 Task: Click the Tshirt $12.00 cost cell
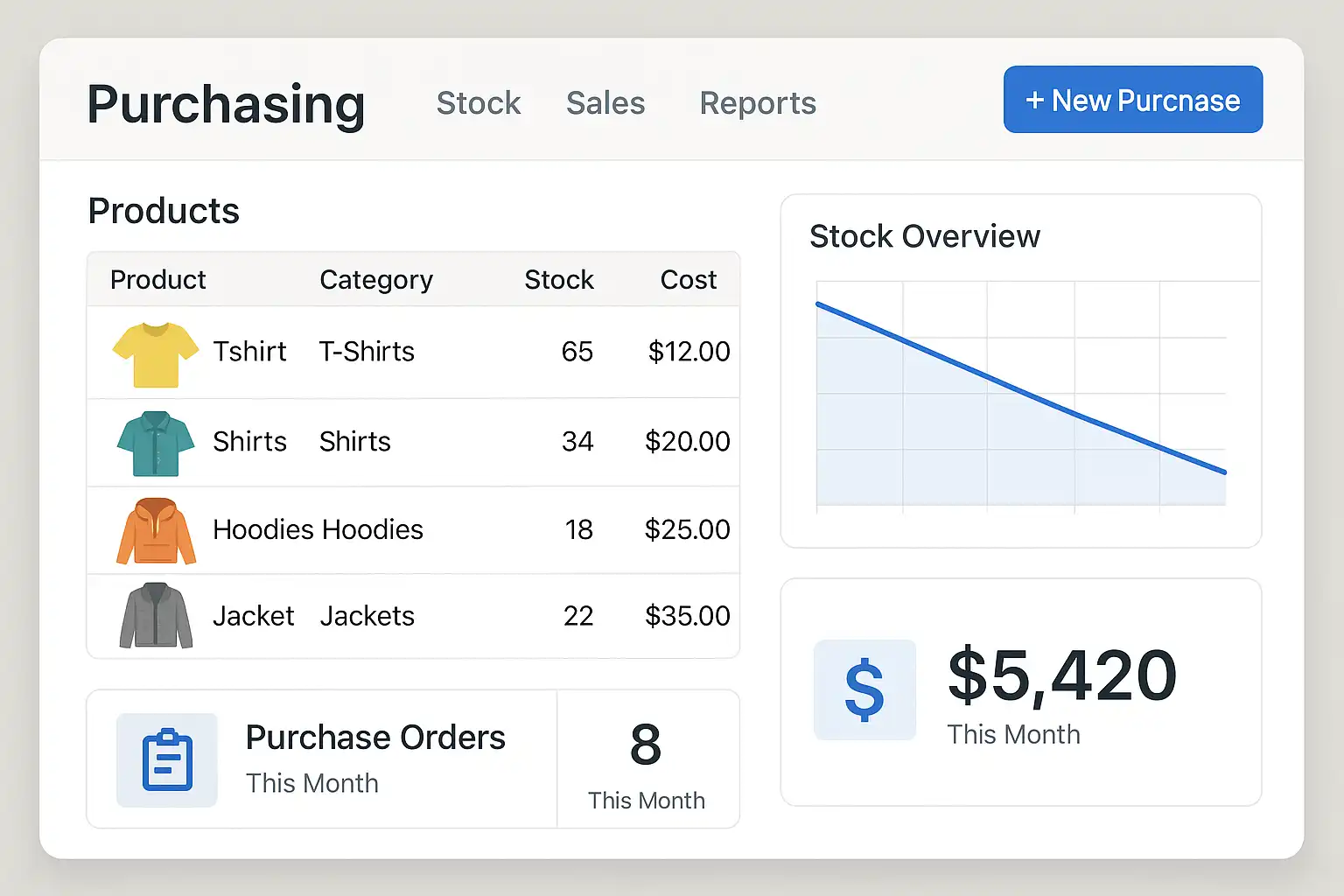point(689,352)
